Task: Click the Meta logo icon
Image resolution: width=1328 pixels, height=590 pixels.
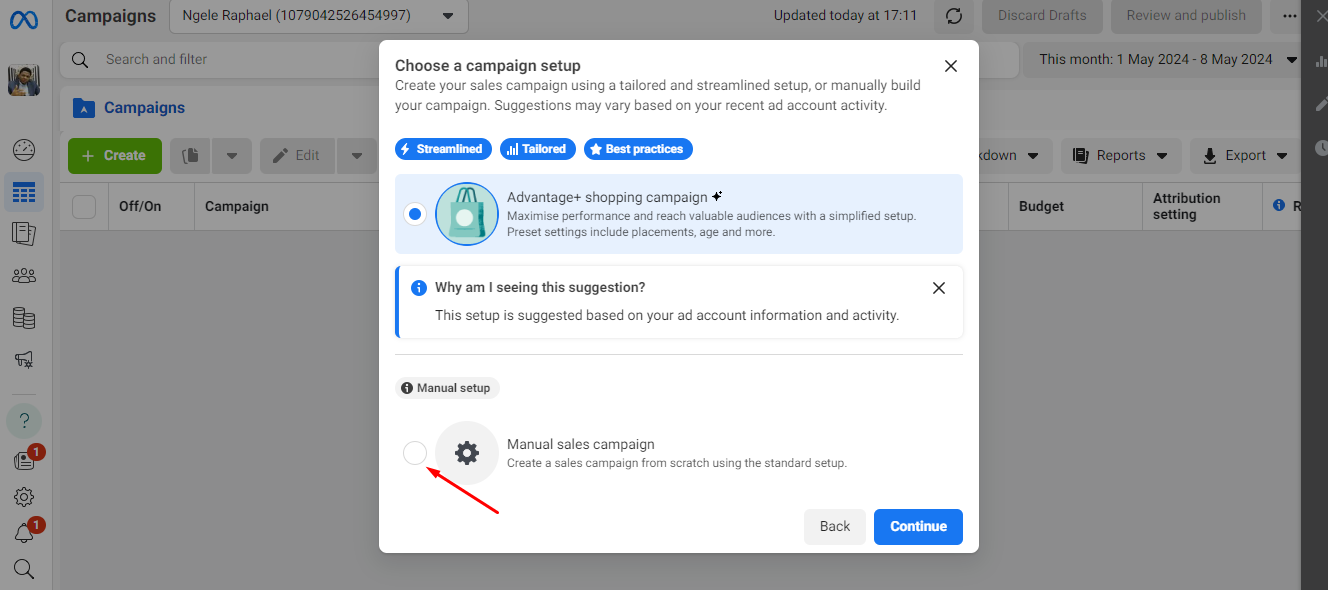Action: point(24,18)
